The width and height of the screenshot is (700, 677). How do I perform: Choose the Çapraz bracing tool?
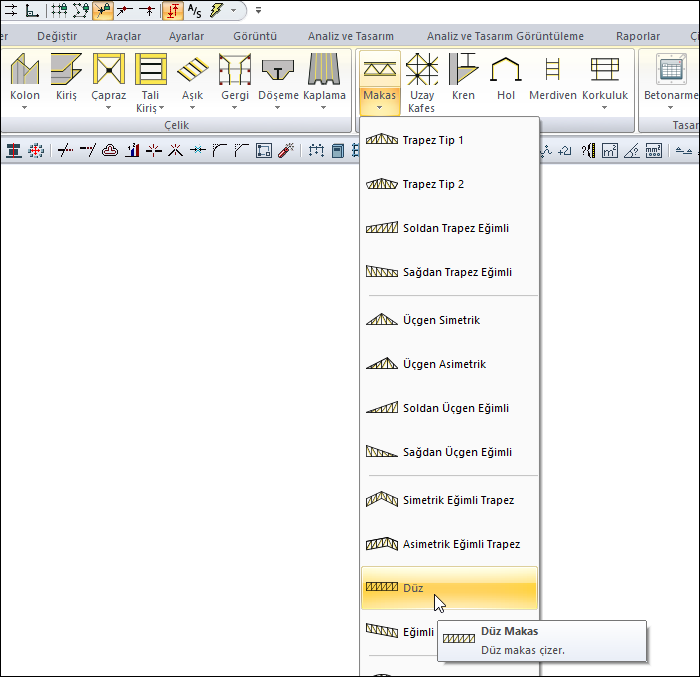108,70
